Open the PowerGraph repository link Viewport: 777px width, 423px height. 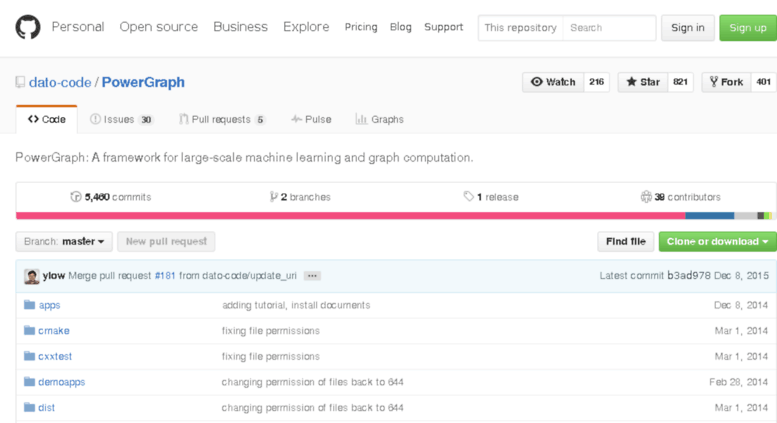[x=143, y=82]
